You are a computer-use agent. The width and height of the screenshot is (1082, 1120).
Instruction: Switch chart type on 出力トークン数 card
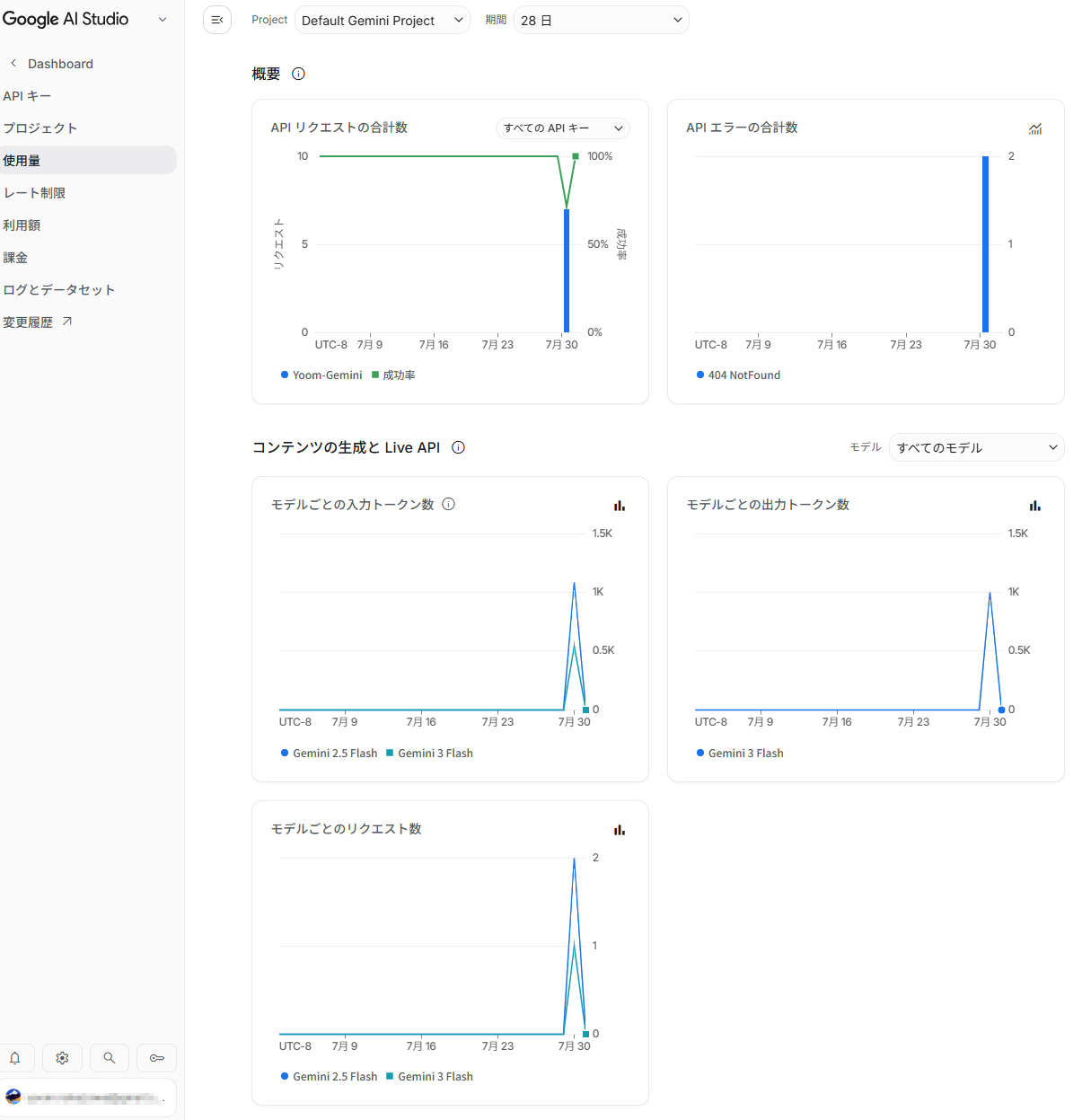(x=1035, y=506)
